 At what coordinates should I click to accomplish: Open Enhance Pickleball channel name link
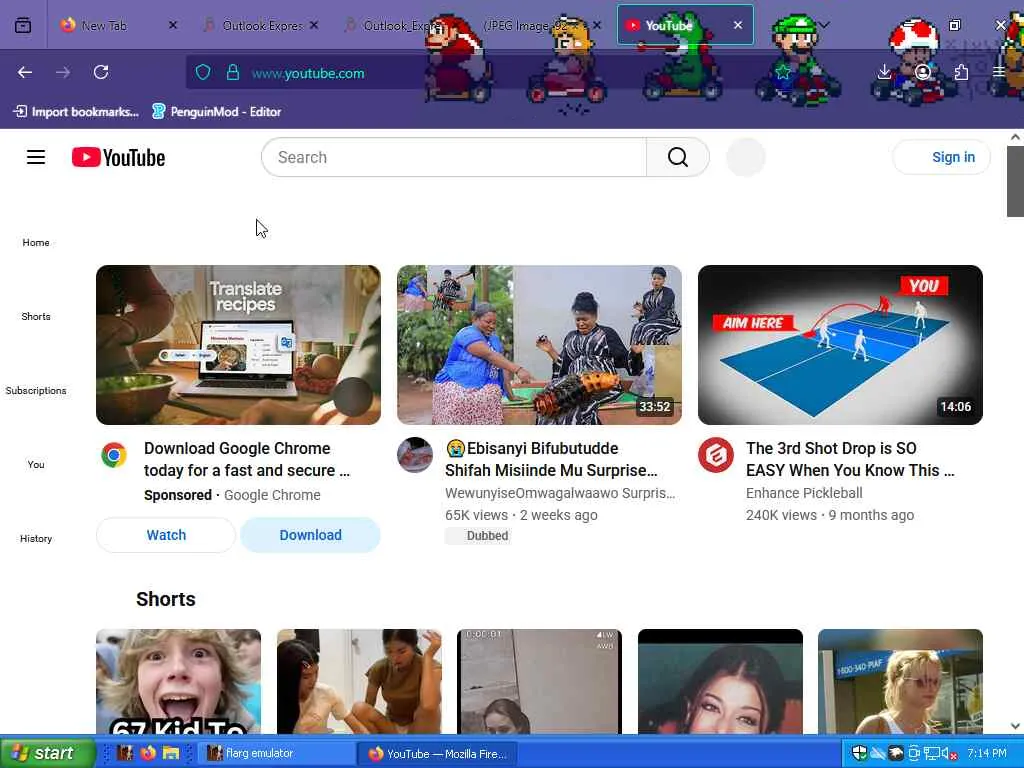804,493
